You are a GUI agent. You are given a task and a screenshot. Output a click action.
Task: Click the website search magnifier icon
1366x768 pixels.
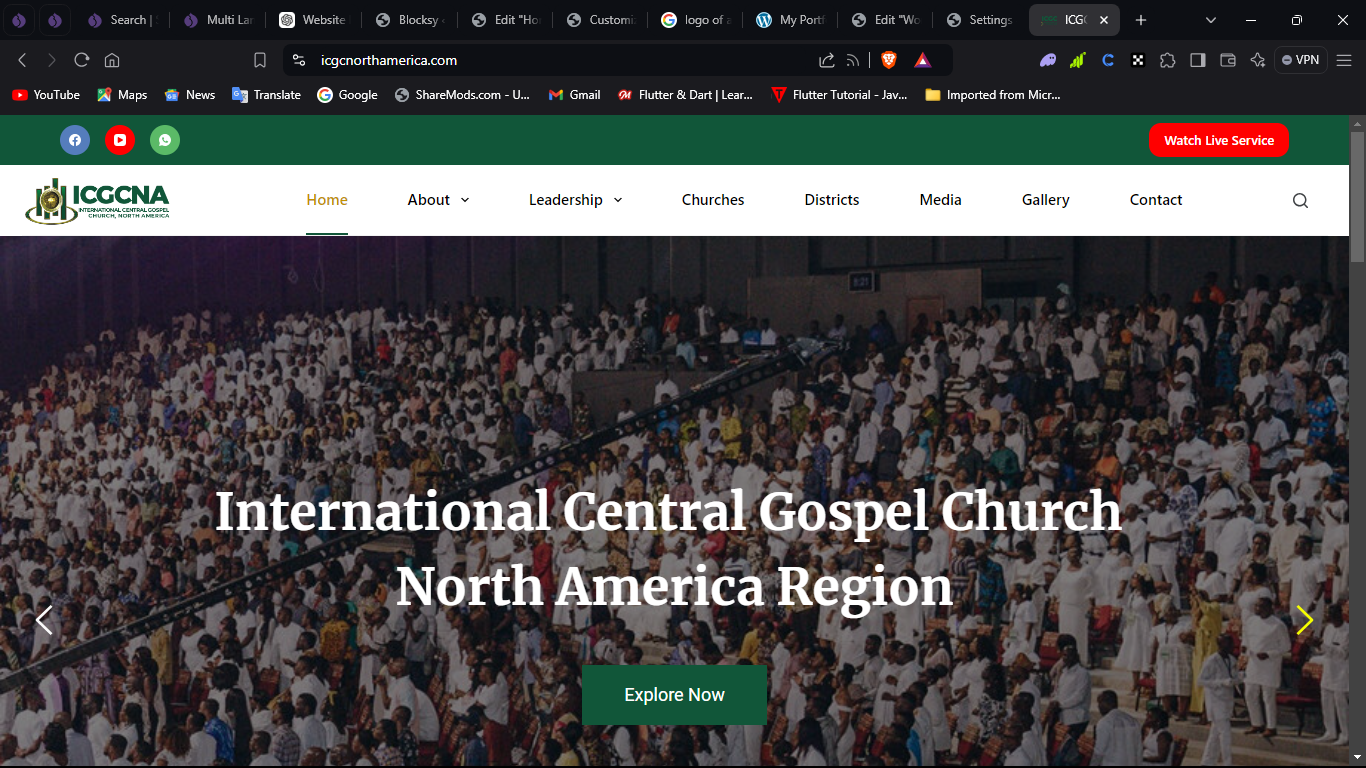1300,200
